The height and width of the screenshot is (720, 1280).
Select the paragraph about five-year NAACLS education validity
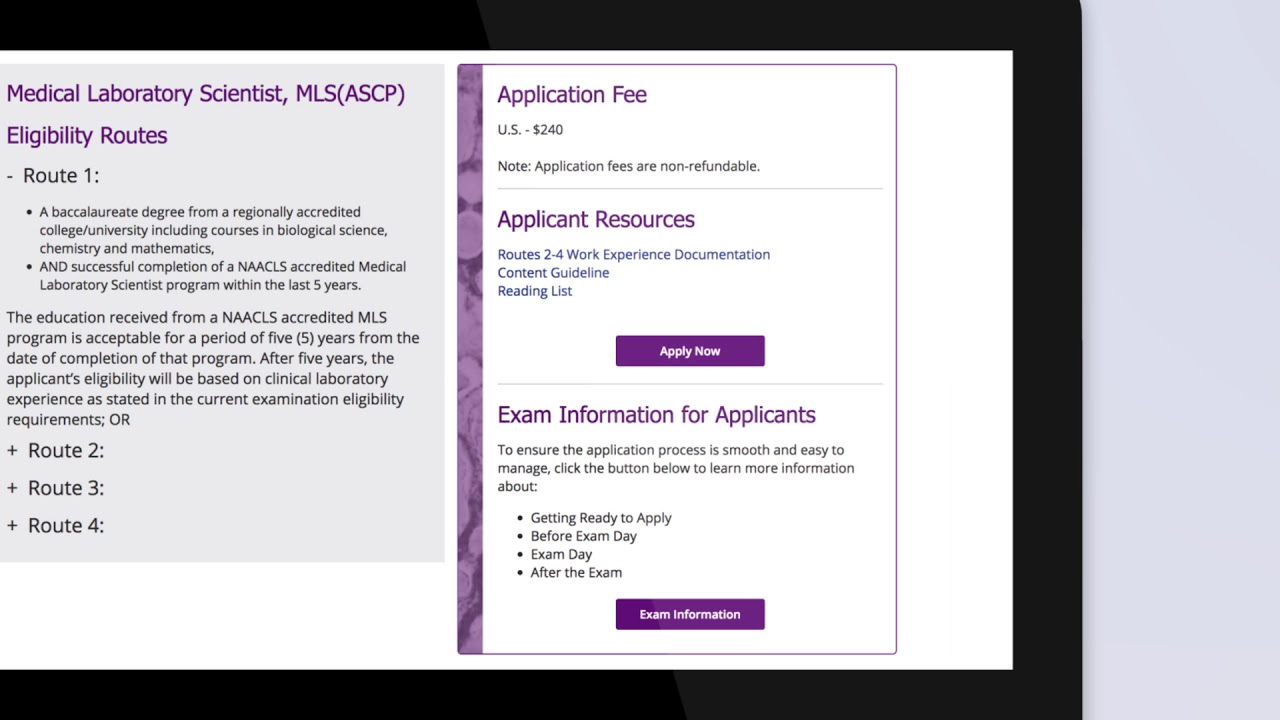click(213, 368)
